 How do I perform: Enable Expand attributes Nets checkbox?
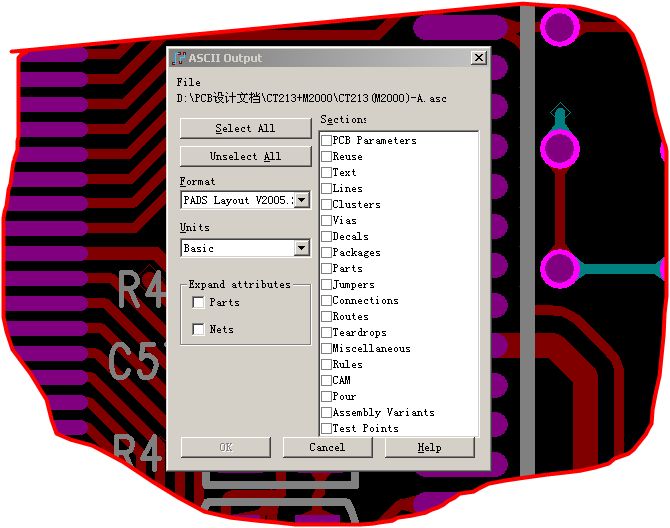(x=198, y=329)
